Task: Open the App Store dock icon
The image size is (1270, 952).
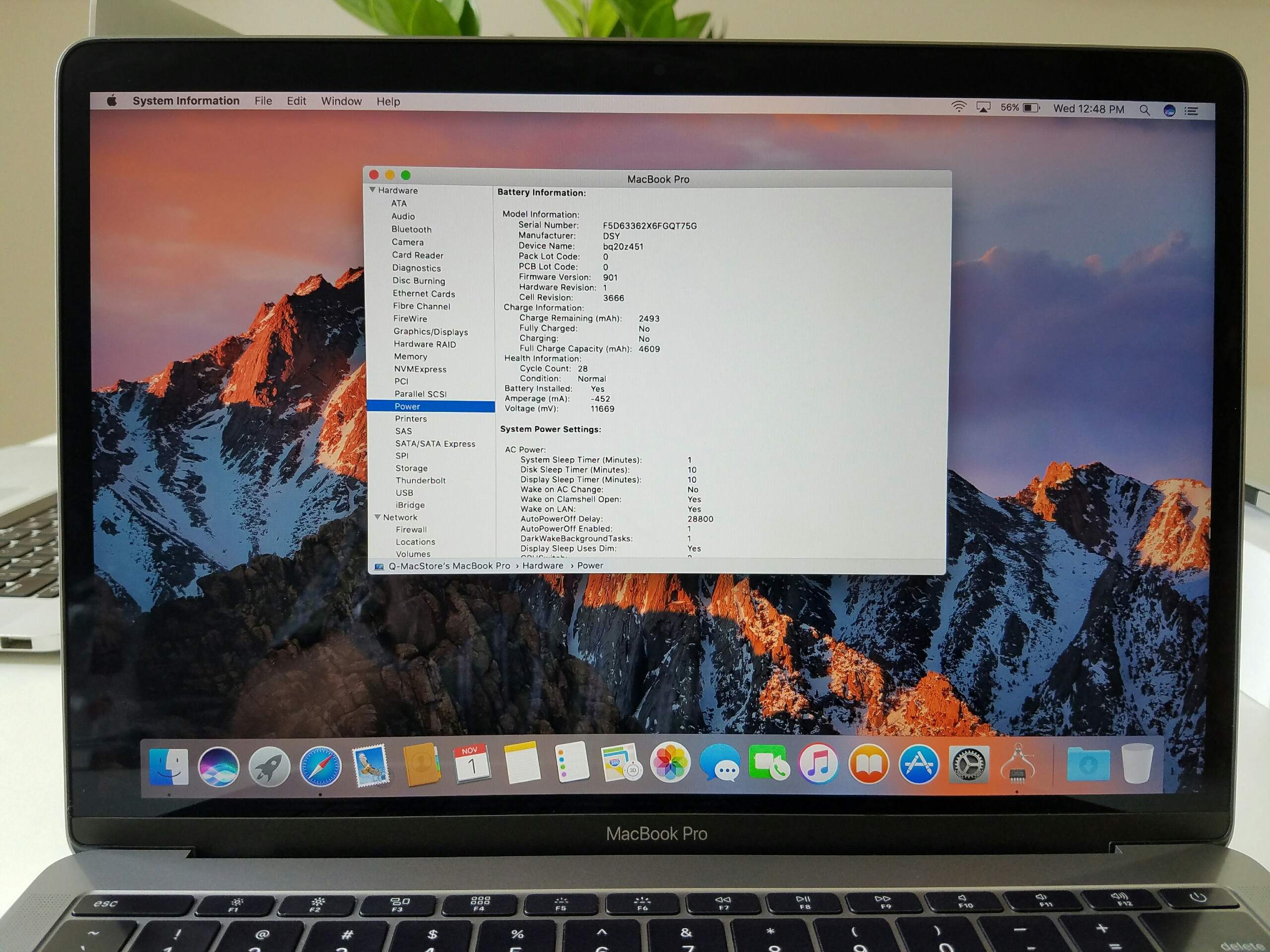Action: pyautogui.click(x=918, y=765)
